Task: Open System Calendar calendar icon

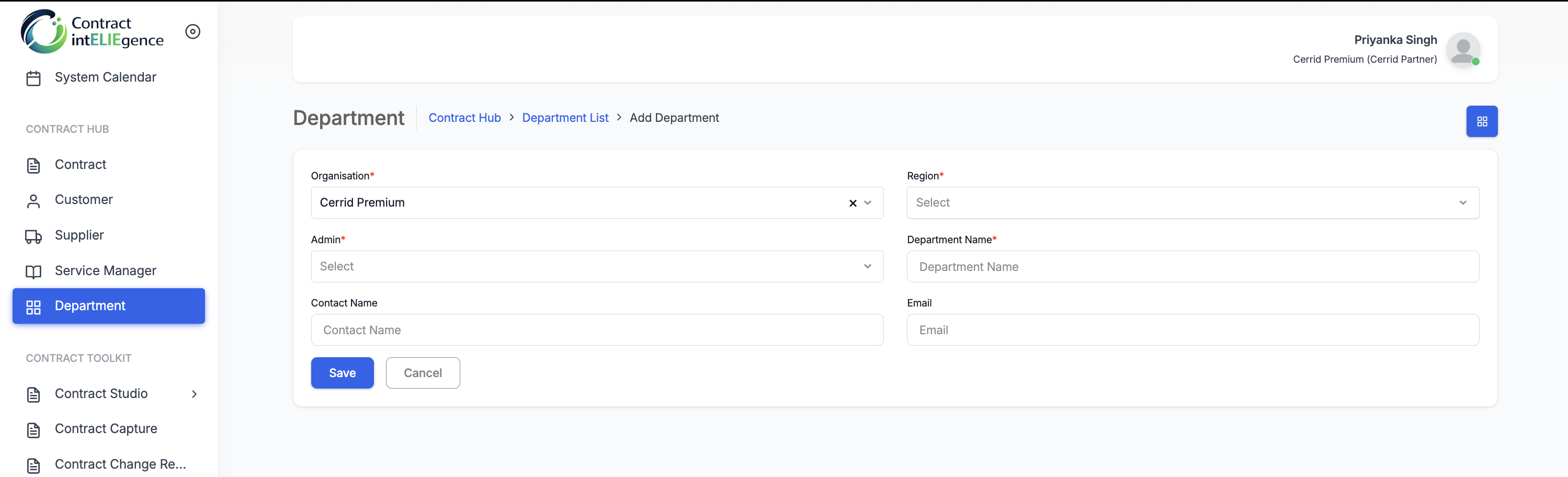Action: point(33,78)
